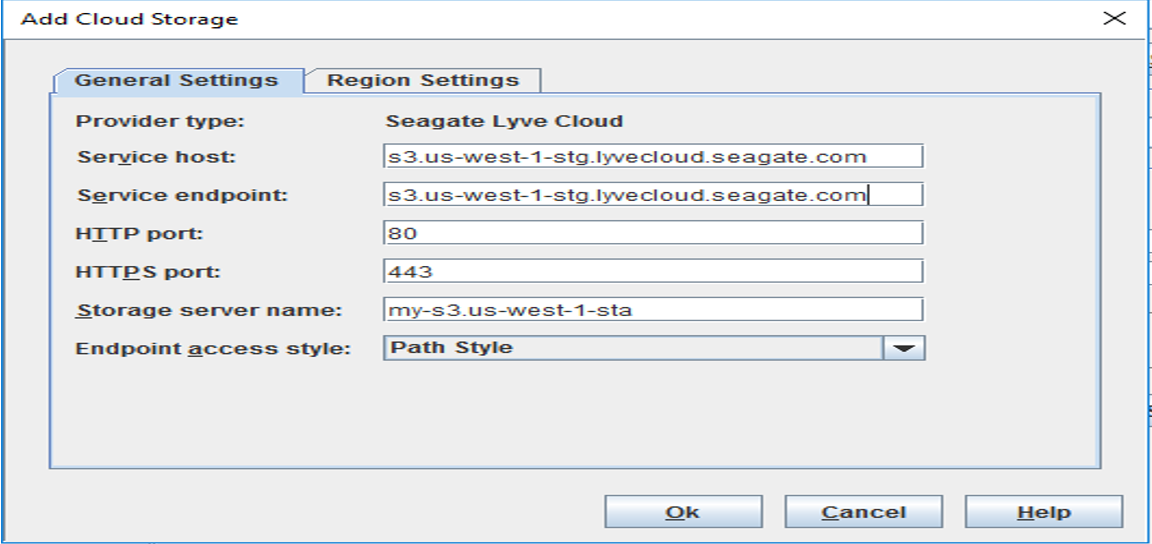Click the HTTP port field containing 80
1152x544 pixels.
652,234
